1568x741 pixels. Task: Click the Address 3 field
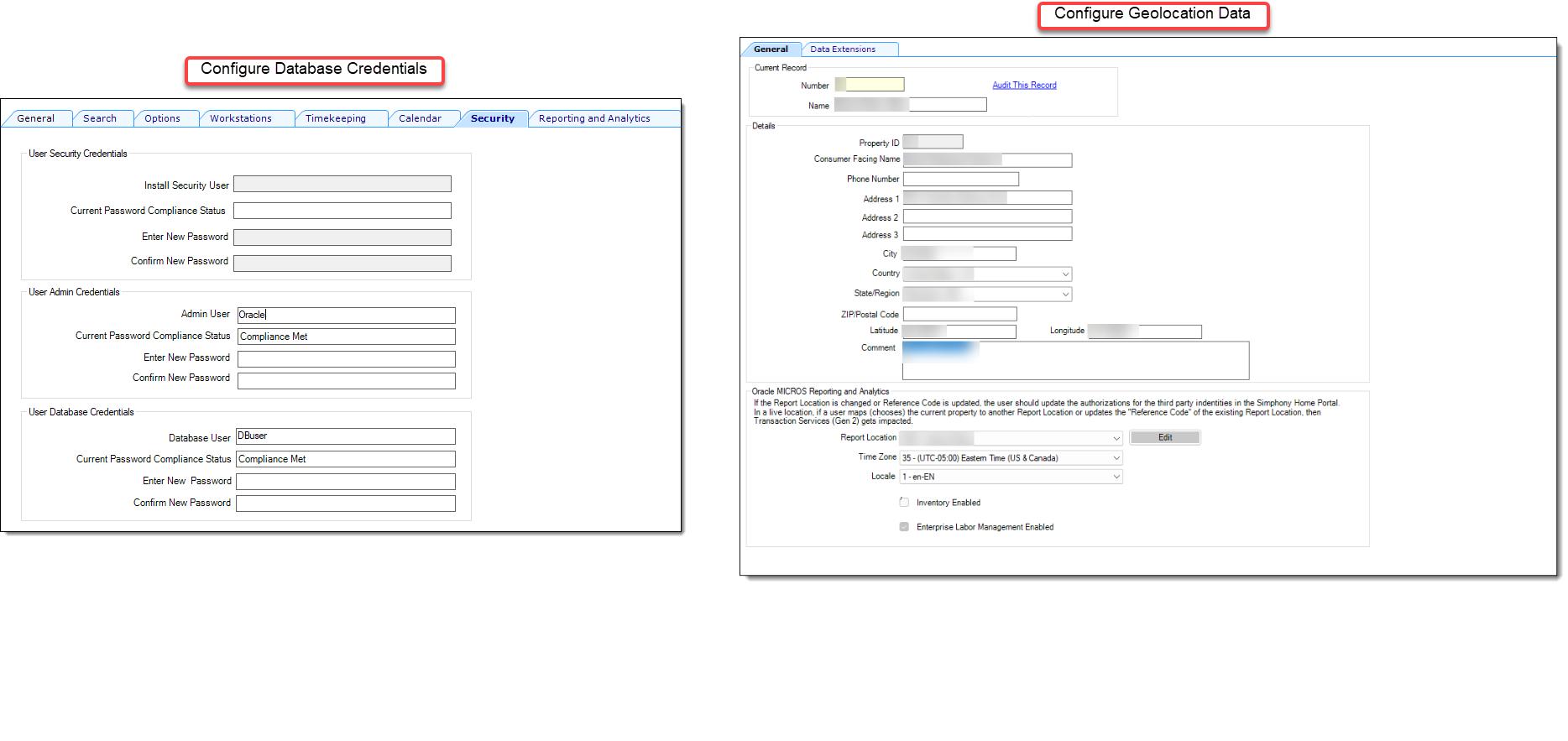(987, 234)
